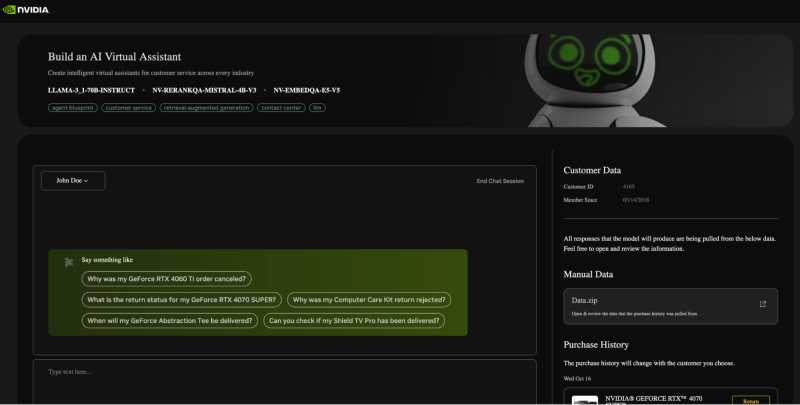
Task: Open the John Doe customer dropdown
Action: [73, 181]
